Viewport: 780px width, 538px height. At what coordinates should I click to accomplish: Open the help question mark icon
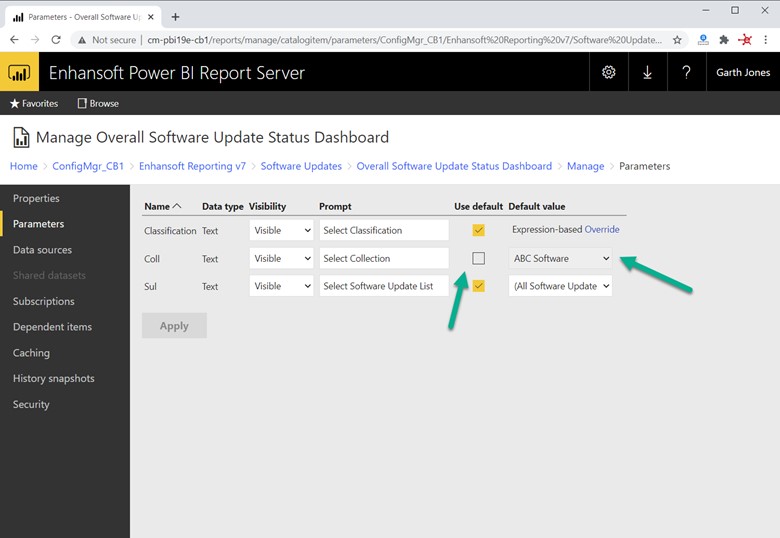point(686,72)
